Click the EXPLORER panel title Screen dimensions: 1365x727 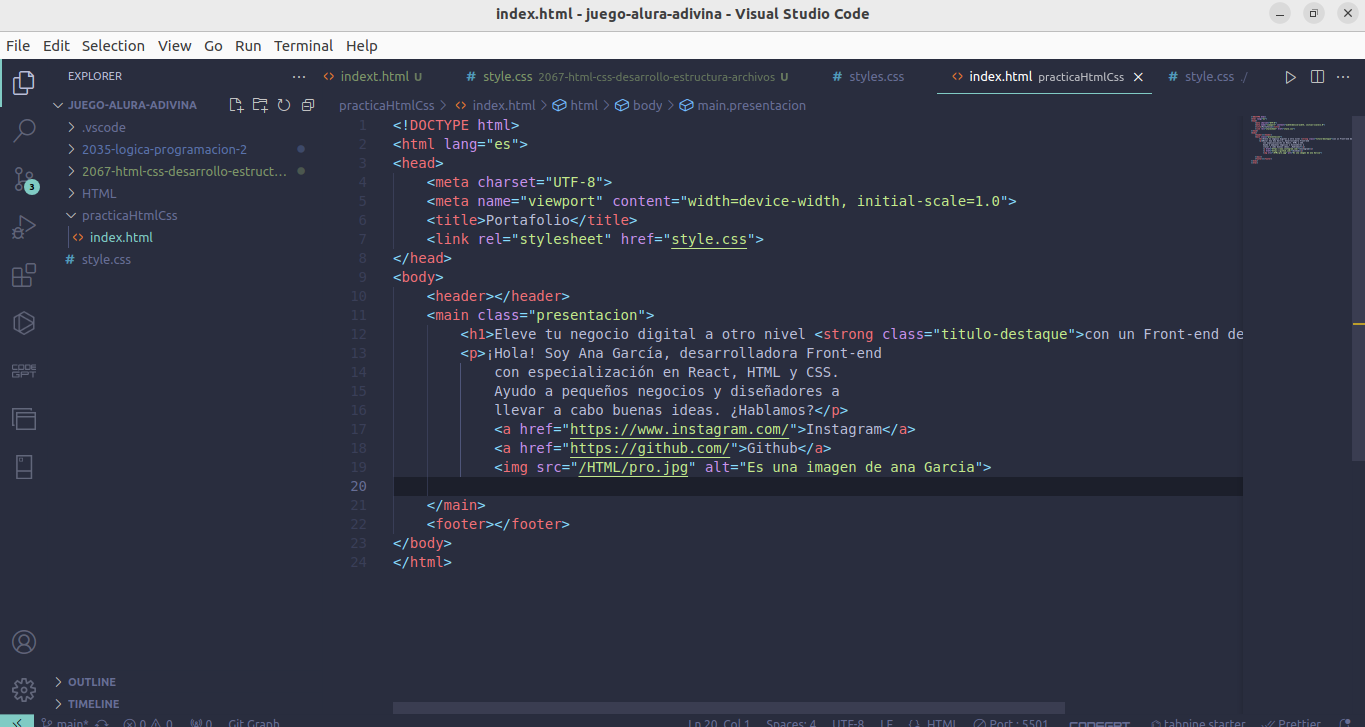tap(95, 76)
